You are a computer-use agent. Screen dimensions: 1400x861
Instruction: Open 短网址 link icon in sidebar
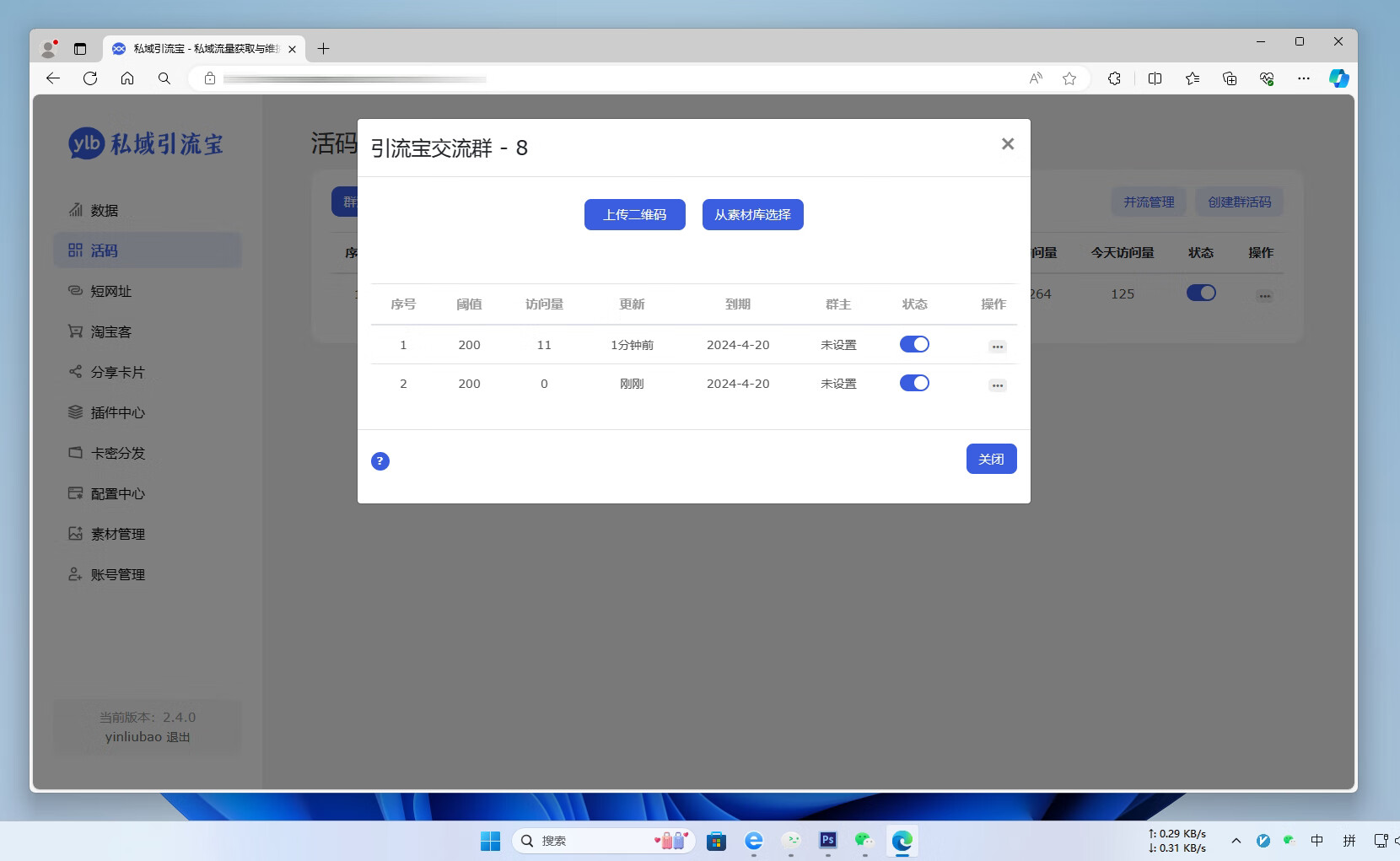[76, 291]
